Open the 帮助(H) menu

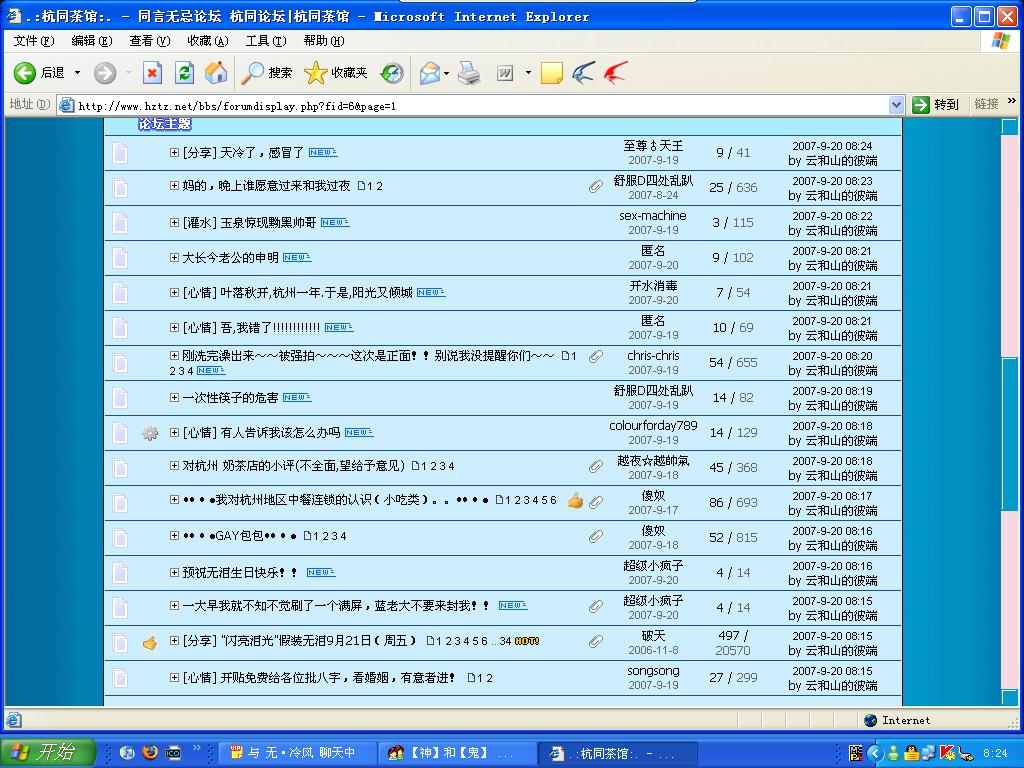324,41
